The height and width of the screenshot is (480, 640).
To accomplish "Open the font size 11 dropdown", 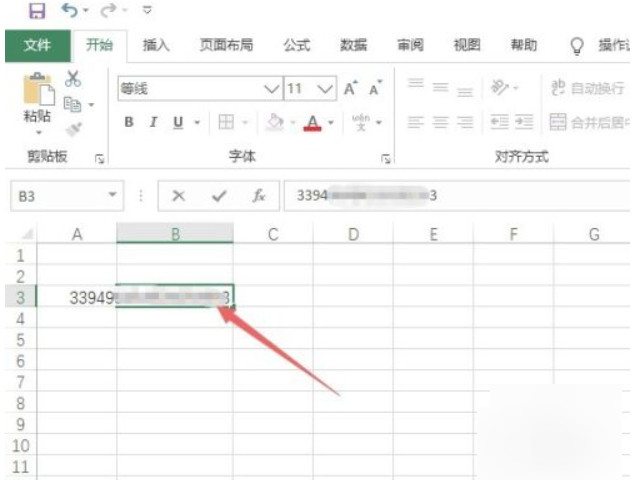I will 325,89.
